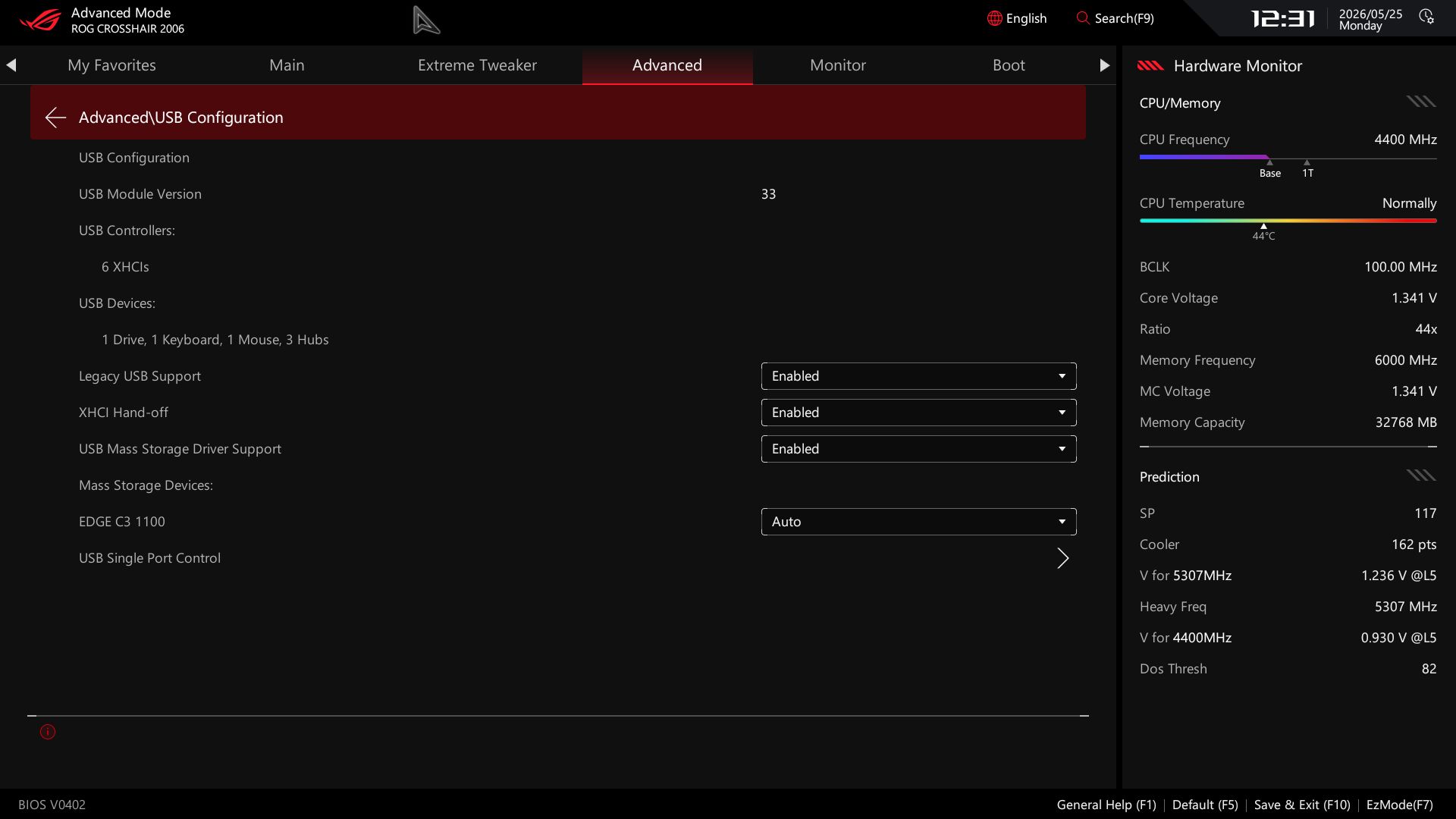Click the ROG logo icon
This screenshot has width=1456, height=819.
click(x=39, y=20)
